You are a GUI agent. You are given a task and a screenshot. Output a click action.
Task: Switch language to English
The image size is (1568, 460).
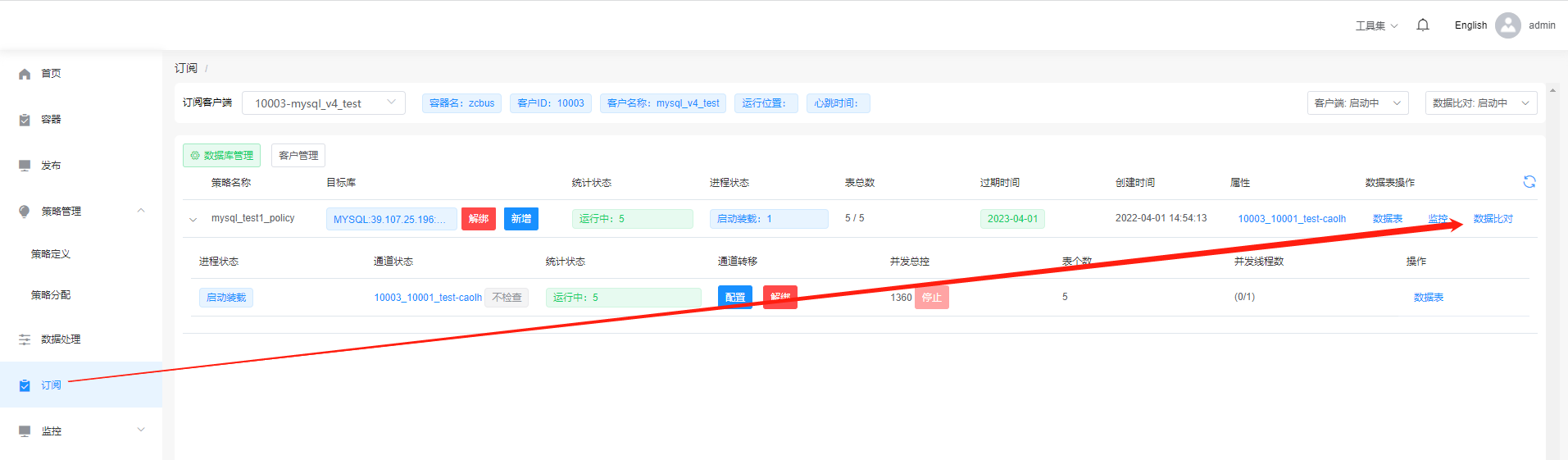click(1470, 25)
